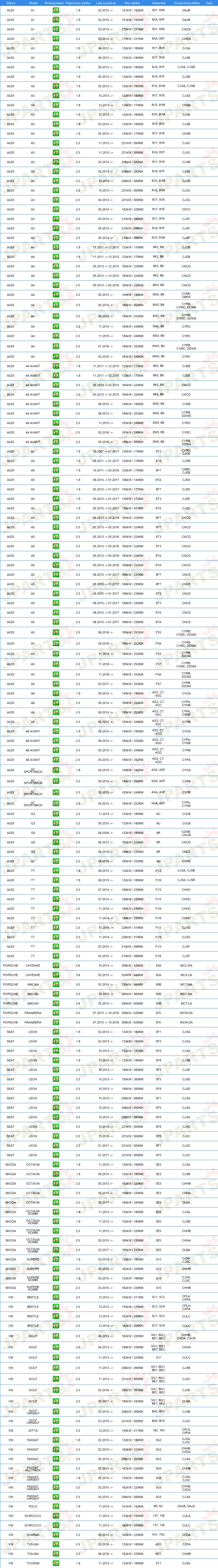Select the SHARAN model cell

tap(33, 1535)
